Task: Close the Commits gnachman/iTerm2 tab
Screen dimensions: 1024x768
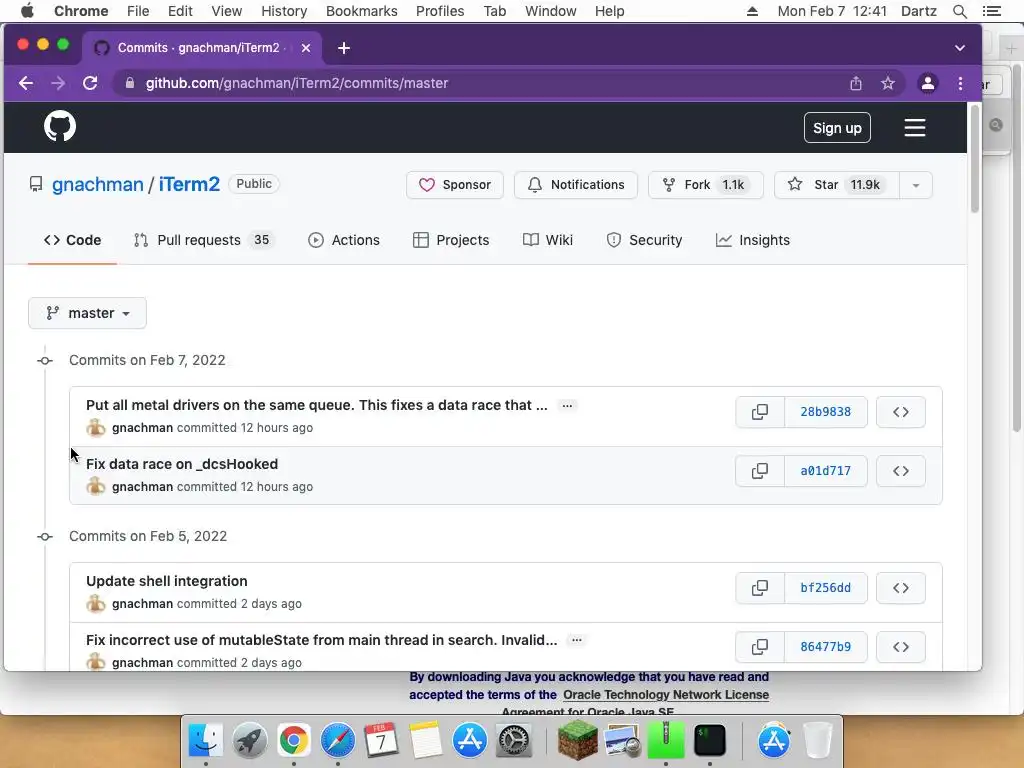Action: click(306, 48)
